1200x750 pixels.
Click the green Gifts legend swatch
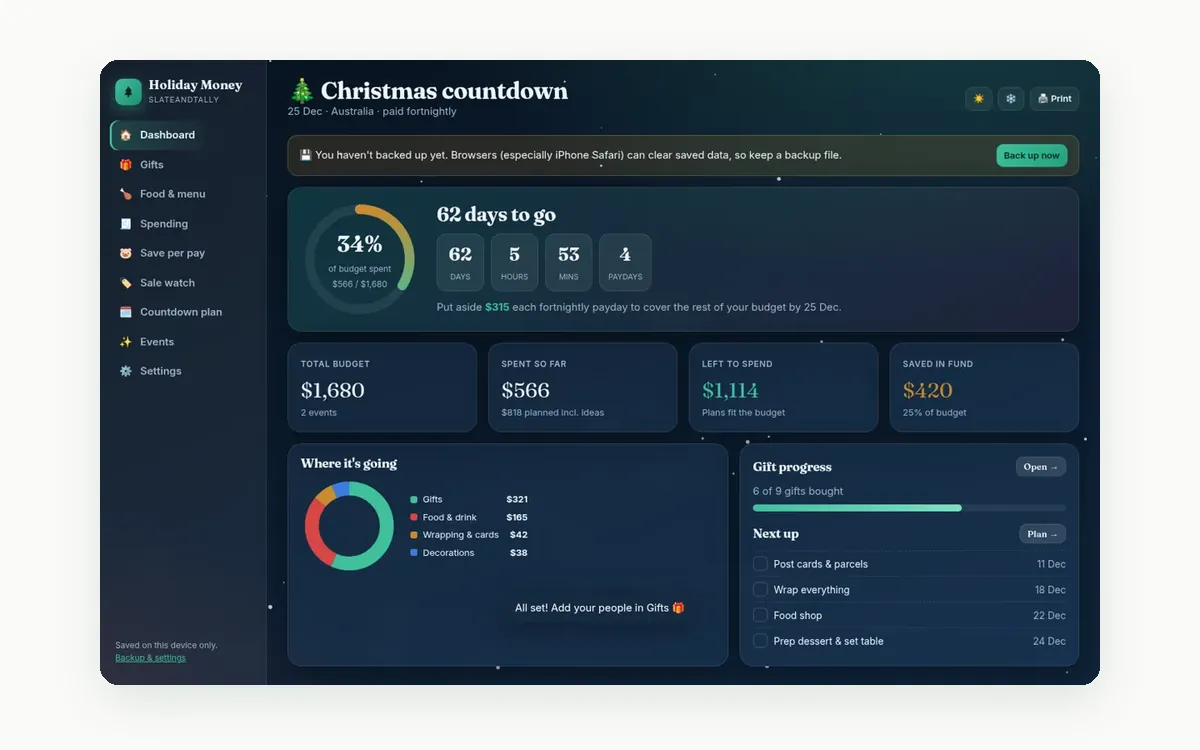click(x=414, y=499)
